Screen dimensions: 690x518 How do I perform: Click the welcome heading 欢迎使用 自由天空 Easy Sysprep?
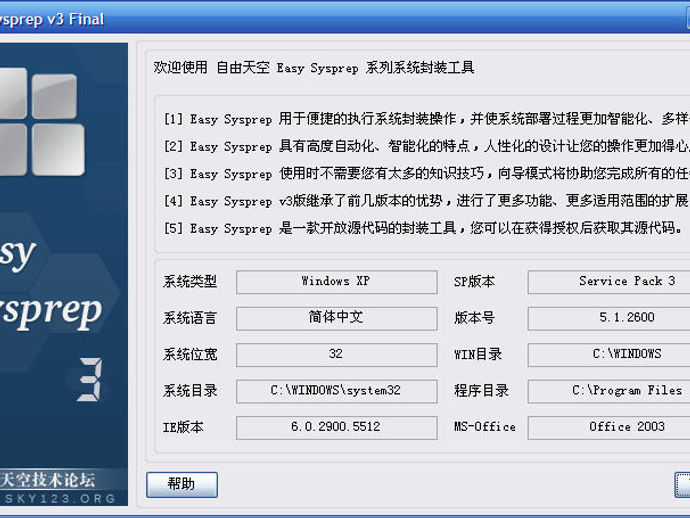(x=314, y=68)
